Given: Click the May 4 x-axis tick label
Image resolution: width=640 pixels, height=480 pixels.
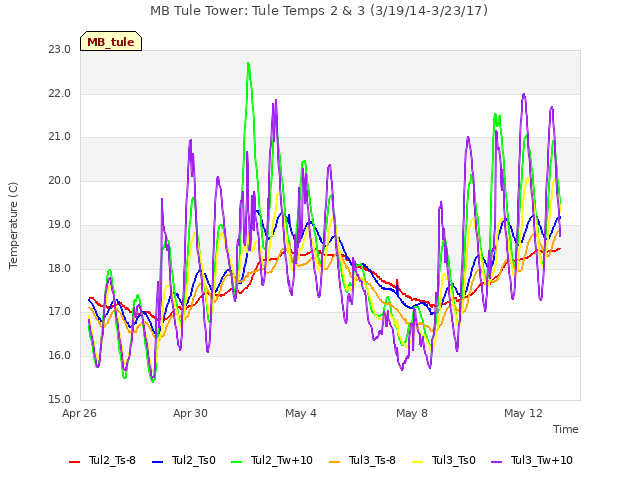Looking at the screenshot, I should pos(301,413).
